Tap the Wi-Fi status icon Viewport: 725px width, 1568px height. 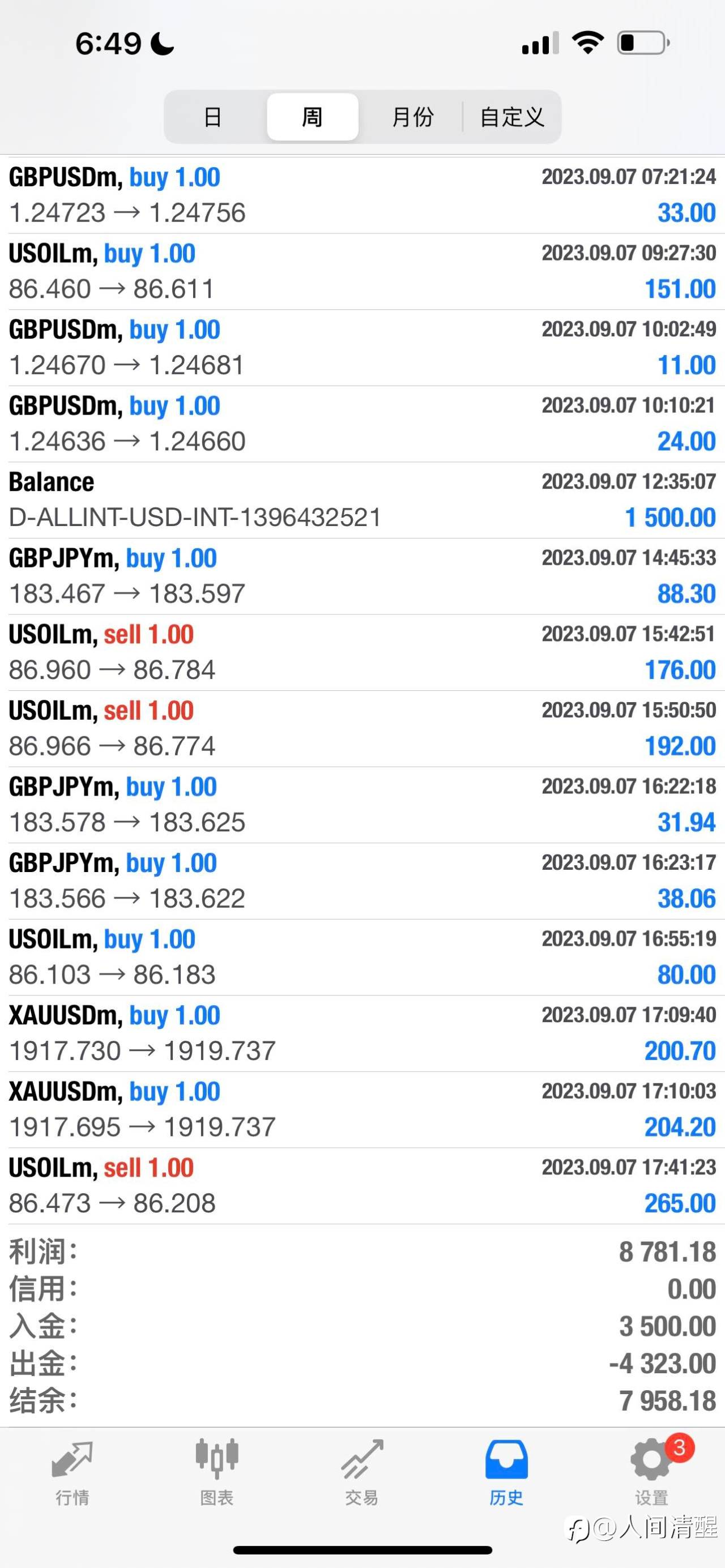587,42
